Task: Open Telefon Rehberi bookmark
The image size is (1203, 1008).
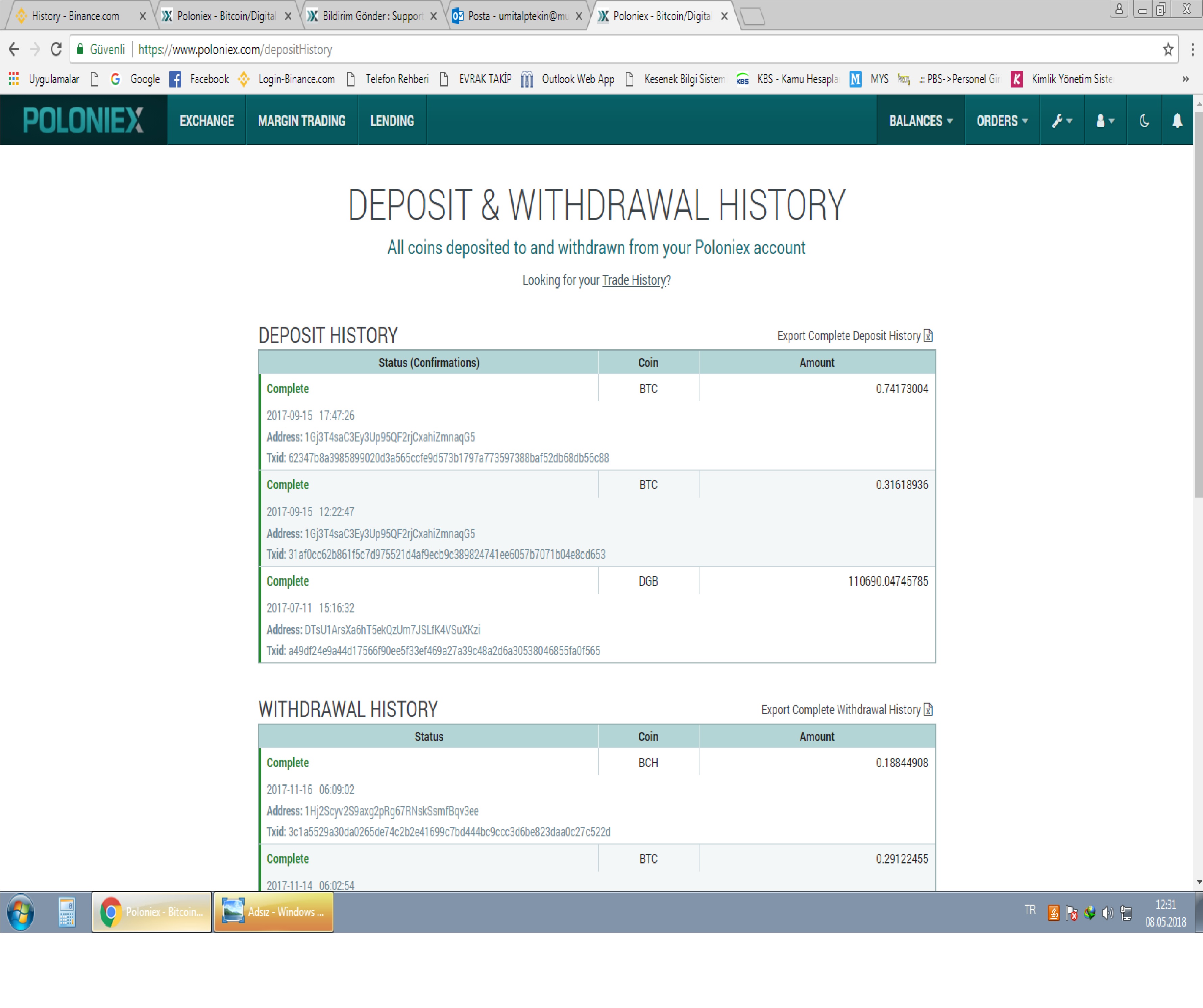Action: point(388,79)
